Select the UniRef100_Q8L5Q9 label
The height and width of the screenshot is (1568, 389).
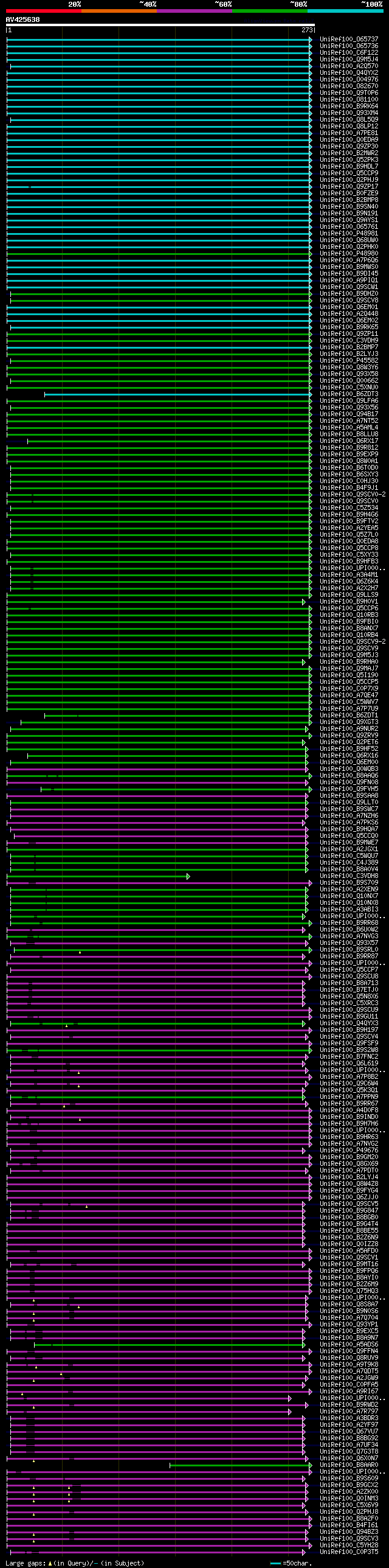349,120
